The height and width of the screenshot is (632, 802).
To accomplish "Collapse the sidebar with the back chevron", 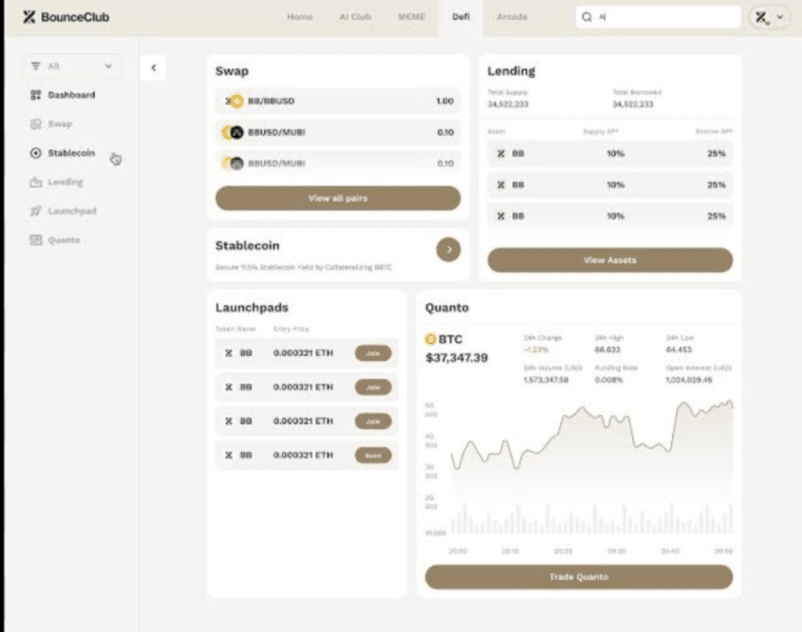I will click(x=153, y=67).
